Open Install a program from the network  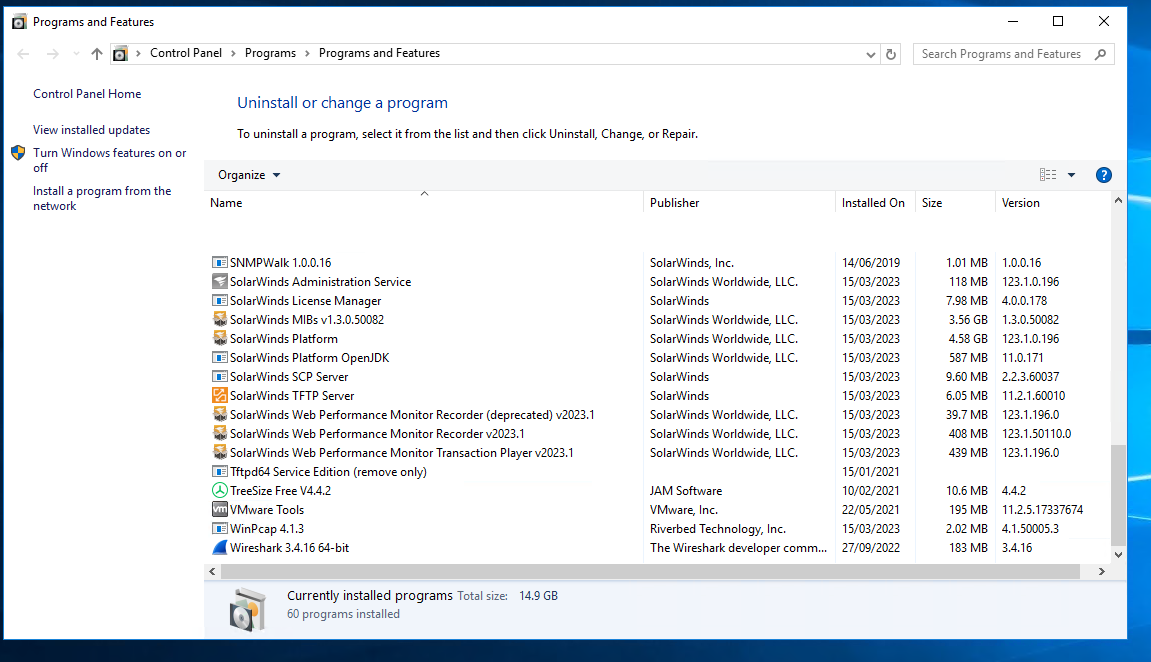point(102,198)
